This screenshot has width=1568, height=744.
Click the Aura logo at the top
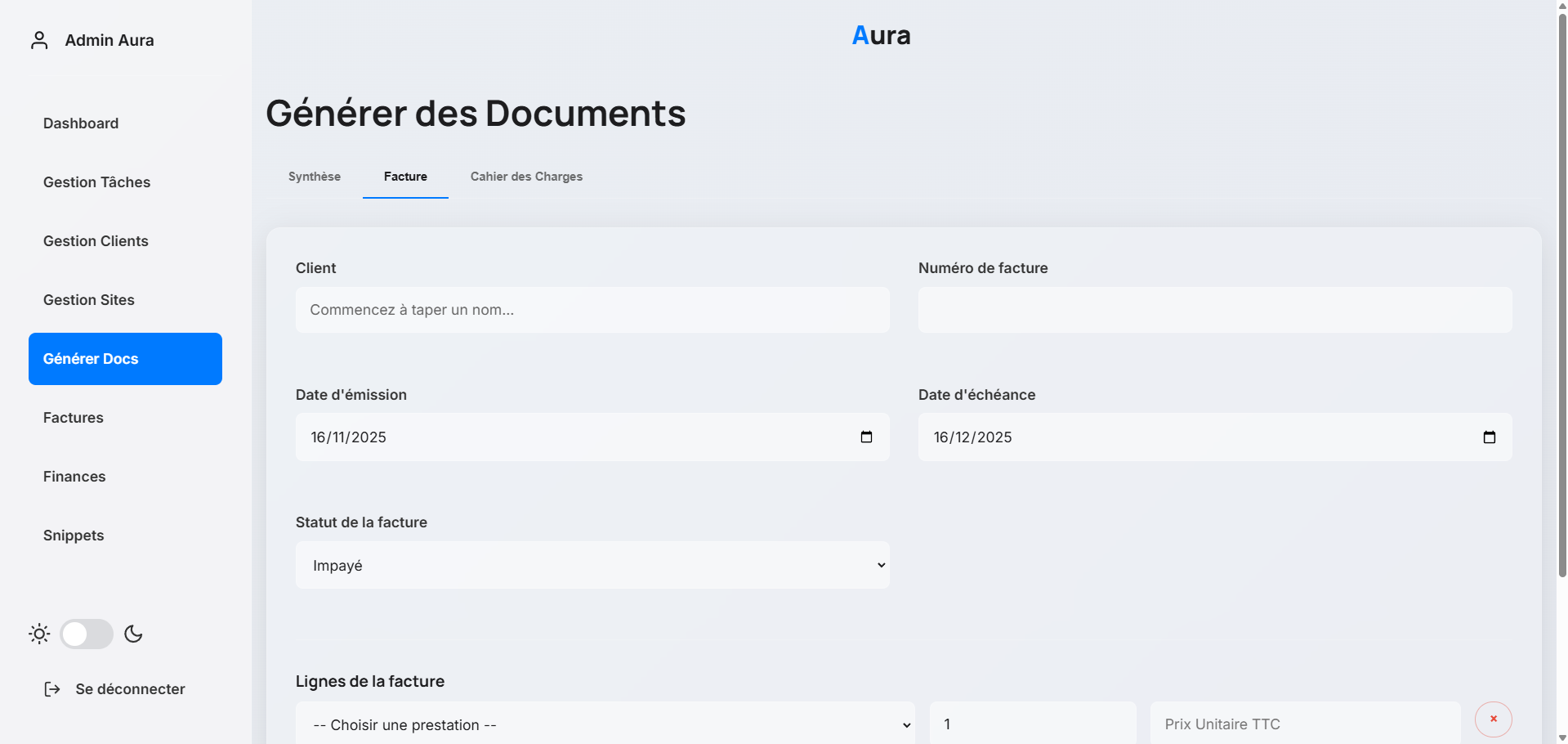click(x=881, y=34)
